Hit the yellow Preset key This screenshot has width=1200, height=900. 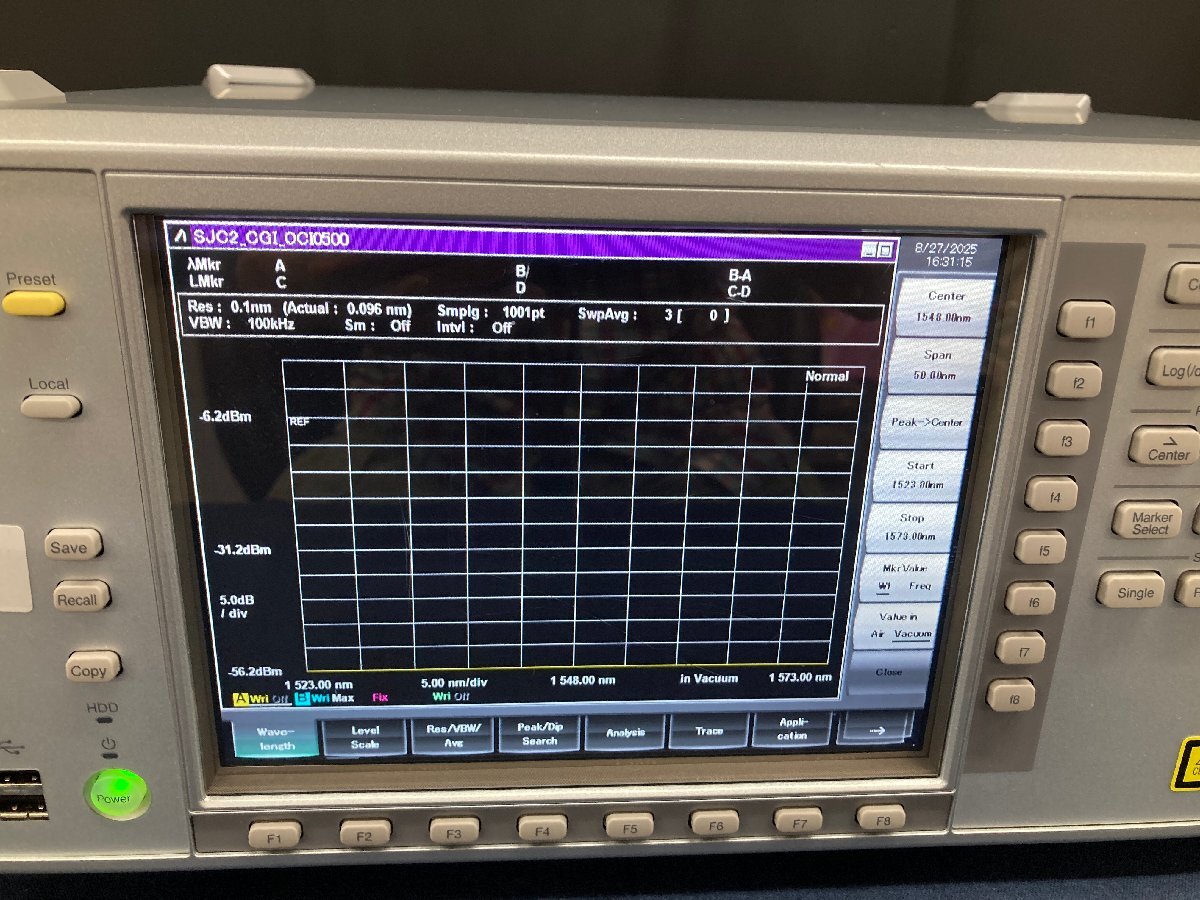(33, 303)
